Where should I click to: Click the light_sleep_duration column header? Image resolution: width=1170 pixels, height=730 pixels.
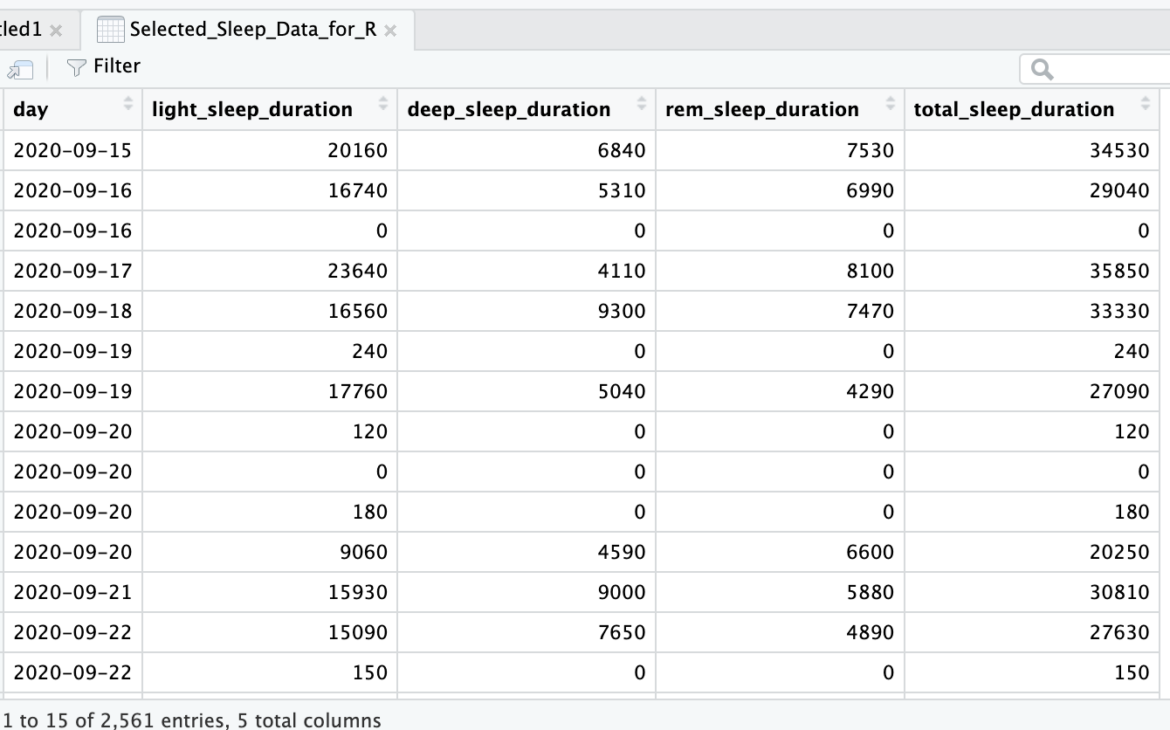[x=269, y=109]
